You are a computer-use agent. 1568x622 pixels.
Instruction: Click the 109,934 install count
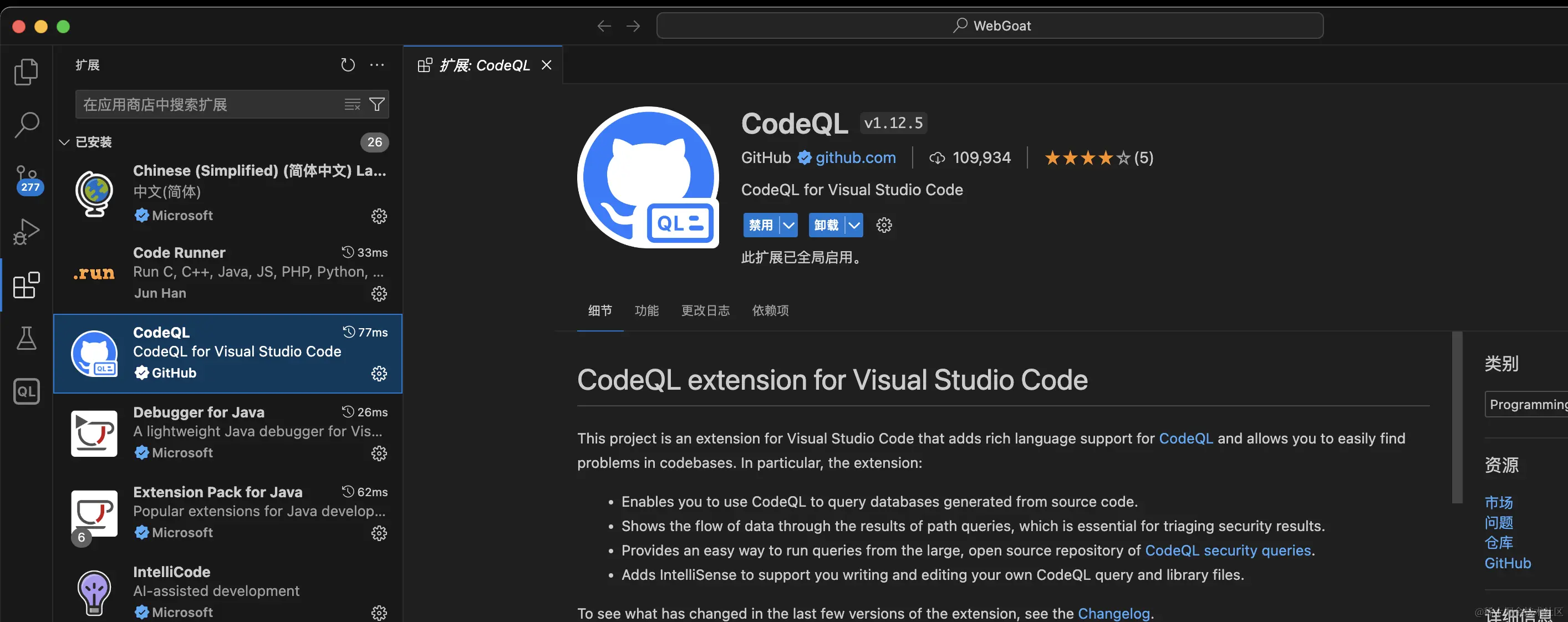(x=970, y=158)
